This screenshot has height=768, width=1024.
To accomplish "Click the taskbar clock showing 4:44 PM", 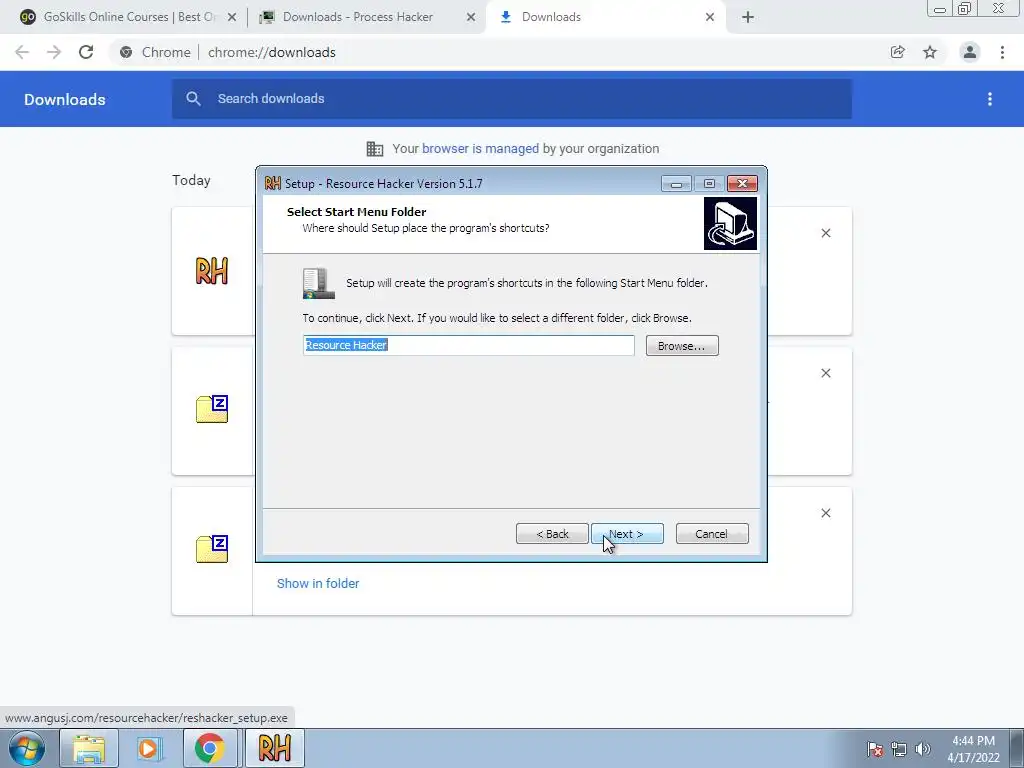I will pos(973,749).
